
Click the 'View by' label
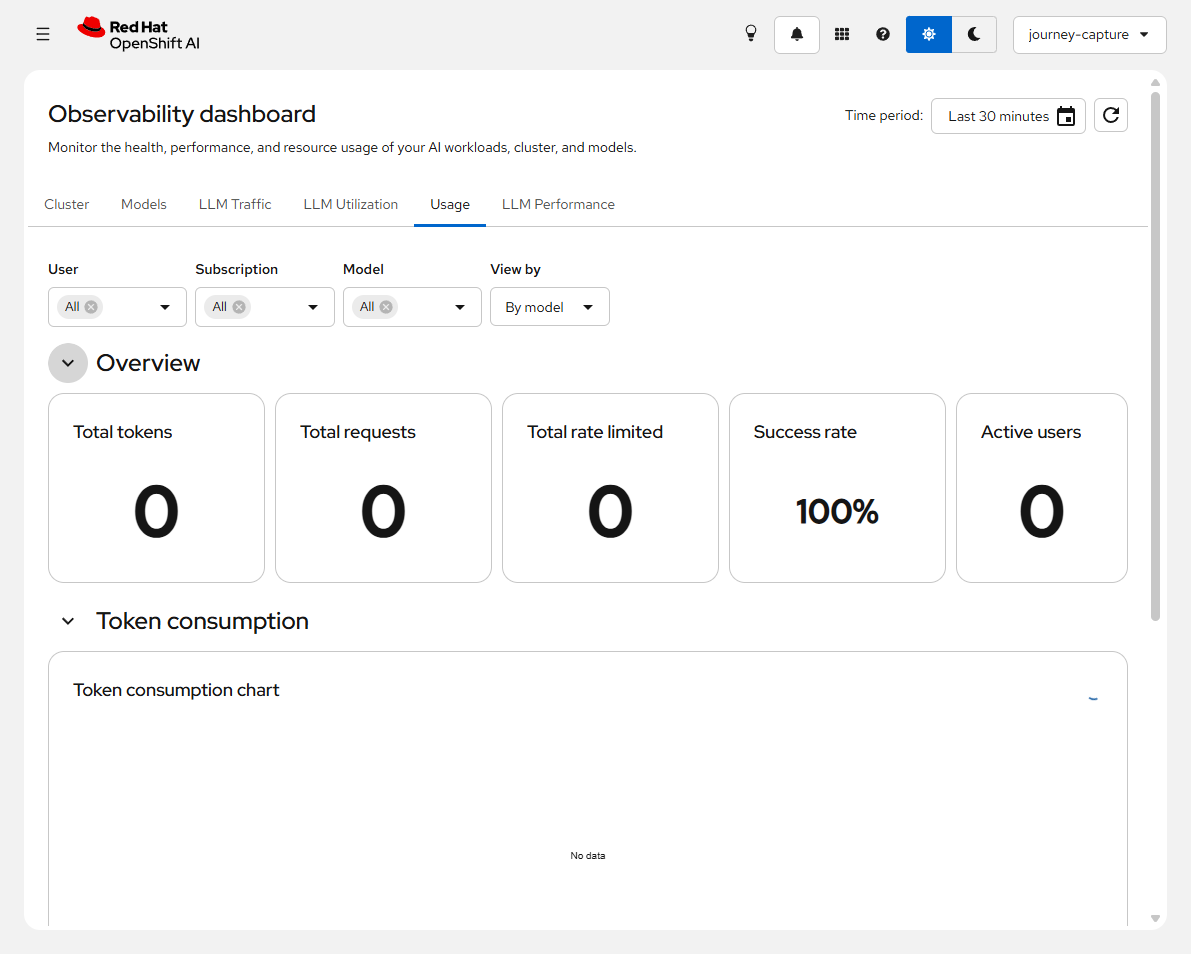click(x=515, y=269)
